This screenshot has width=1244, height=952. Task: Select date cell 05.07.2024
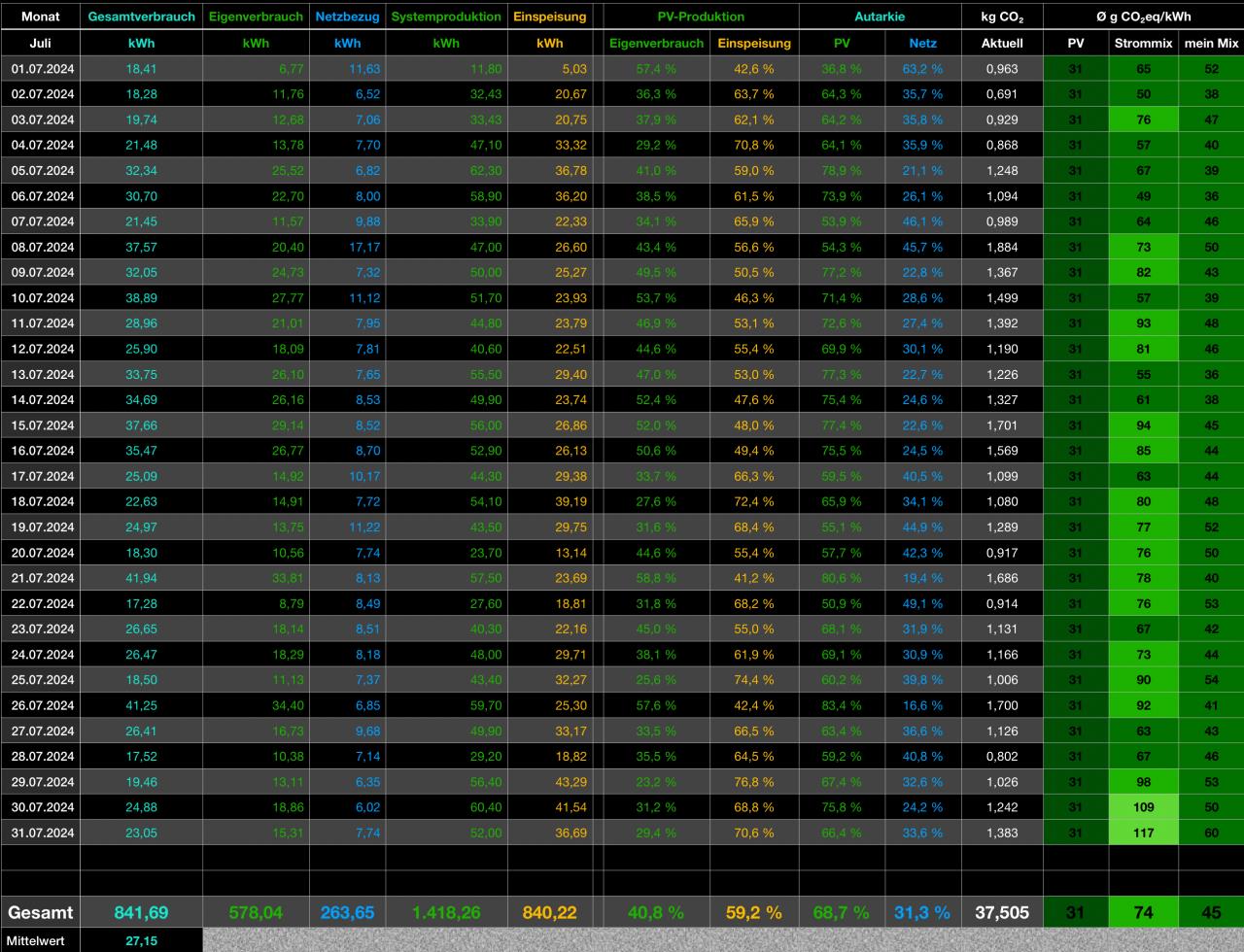40,171
